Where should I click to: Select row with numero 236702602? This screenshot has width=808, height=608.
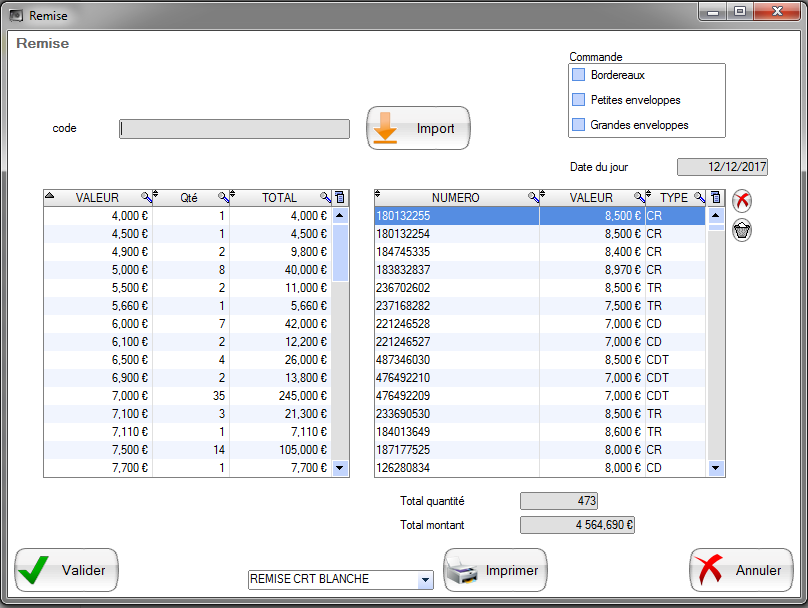click(456, 287)
